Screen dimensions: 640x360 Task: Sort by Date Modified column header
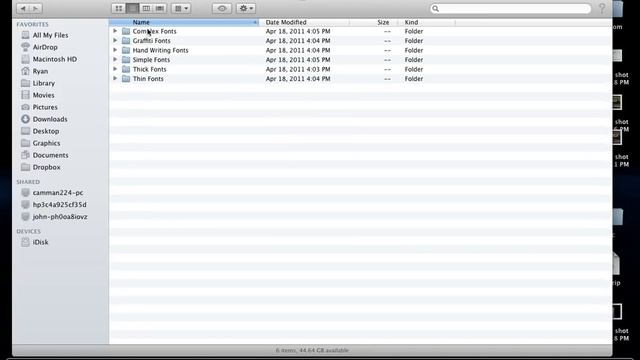pos(304,22)
